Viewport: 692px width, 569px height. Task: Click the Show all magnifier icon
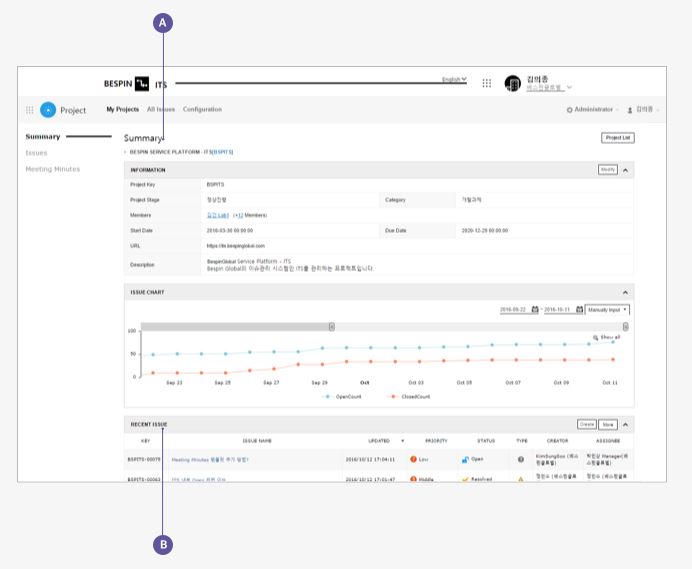595,337
